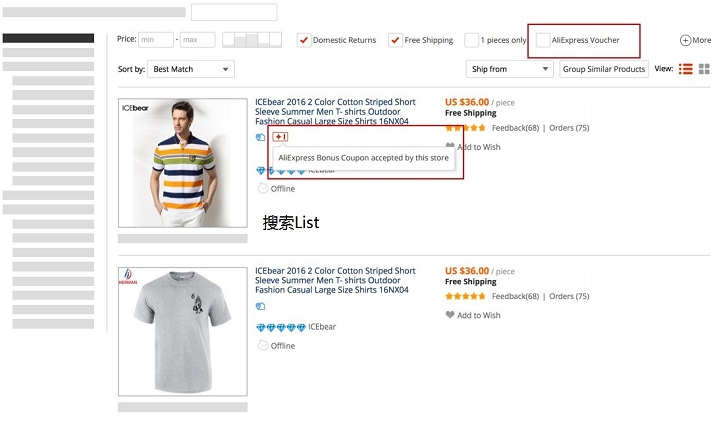Image resolution: width=717 pixels, height=424 pixels.
Task: Click US $36.00 price of second product
Action: click(467, 271)
